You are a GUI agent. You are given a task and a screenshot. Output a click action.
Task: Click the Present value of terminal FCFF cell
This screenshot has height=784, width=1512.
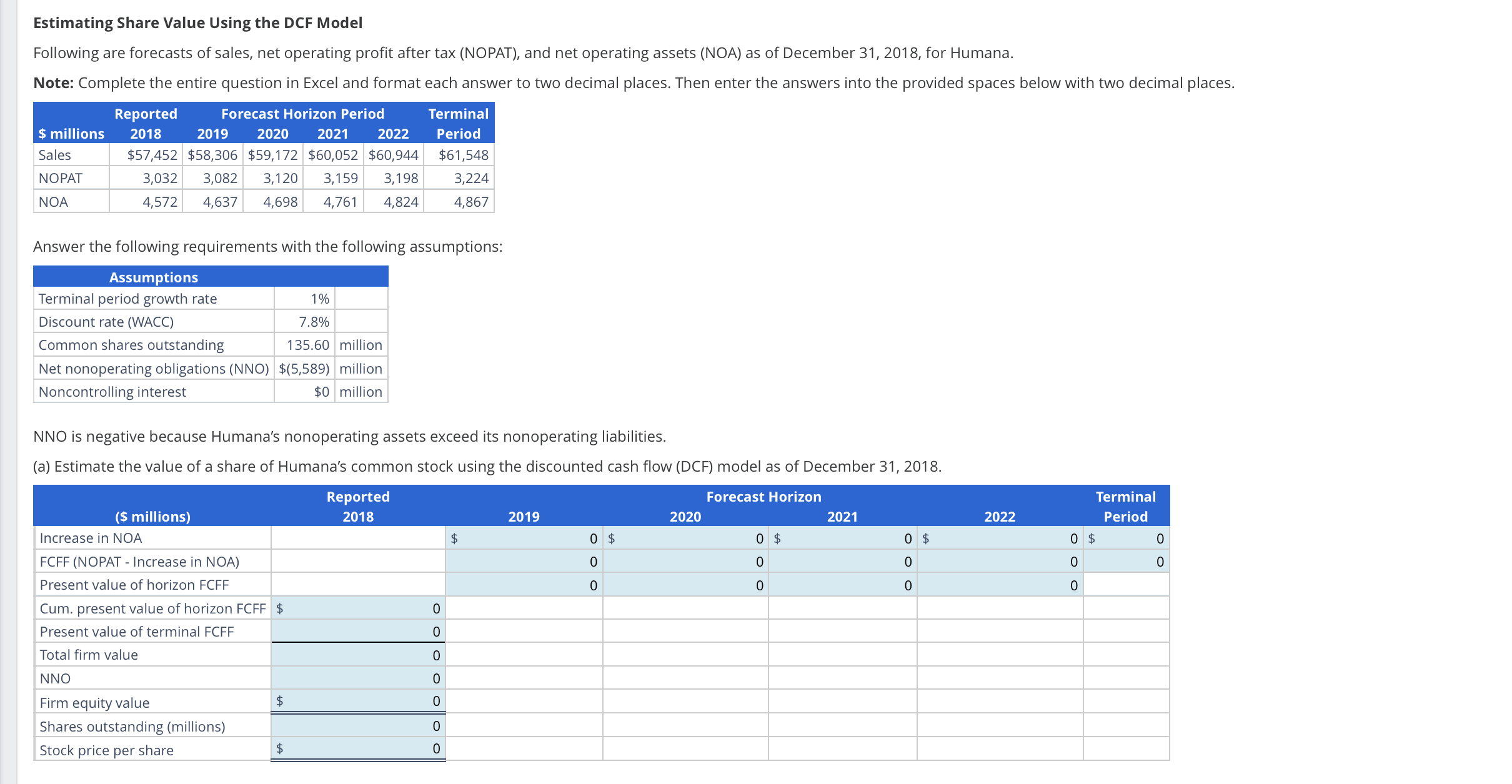(x=359, y=631)
